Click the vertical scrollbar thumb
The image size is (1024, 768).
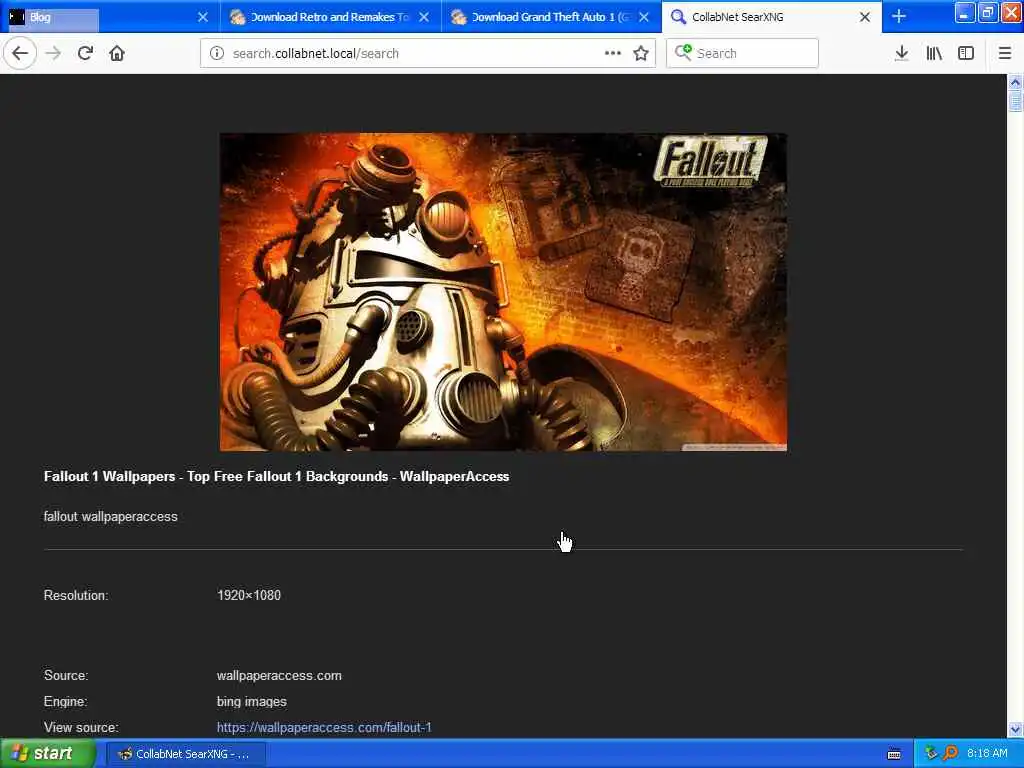(x=1015, y=101)
